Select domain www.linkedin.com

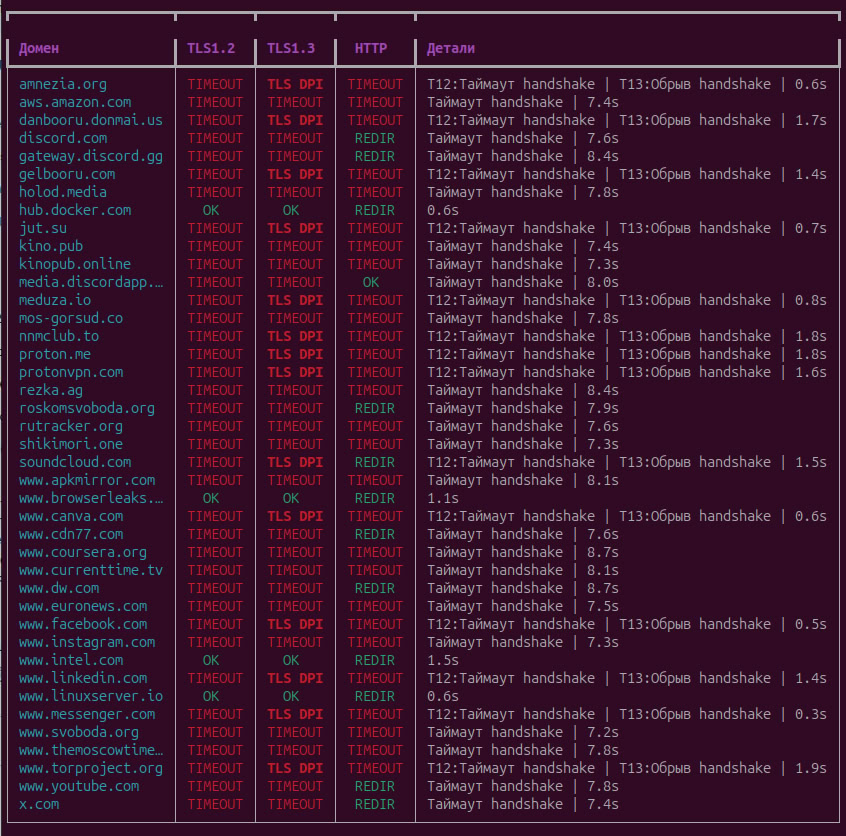click(x=83, y=678)
